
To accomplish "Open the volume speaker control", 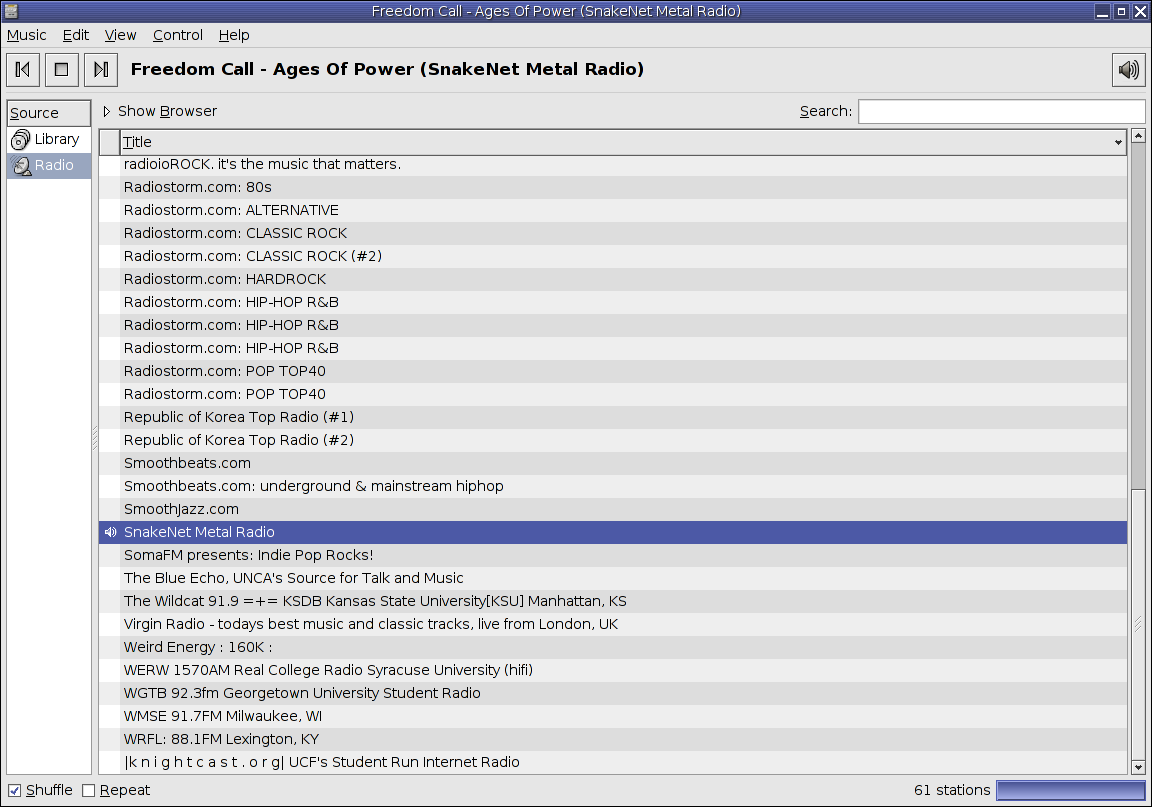I will (1128, 70).
